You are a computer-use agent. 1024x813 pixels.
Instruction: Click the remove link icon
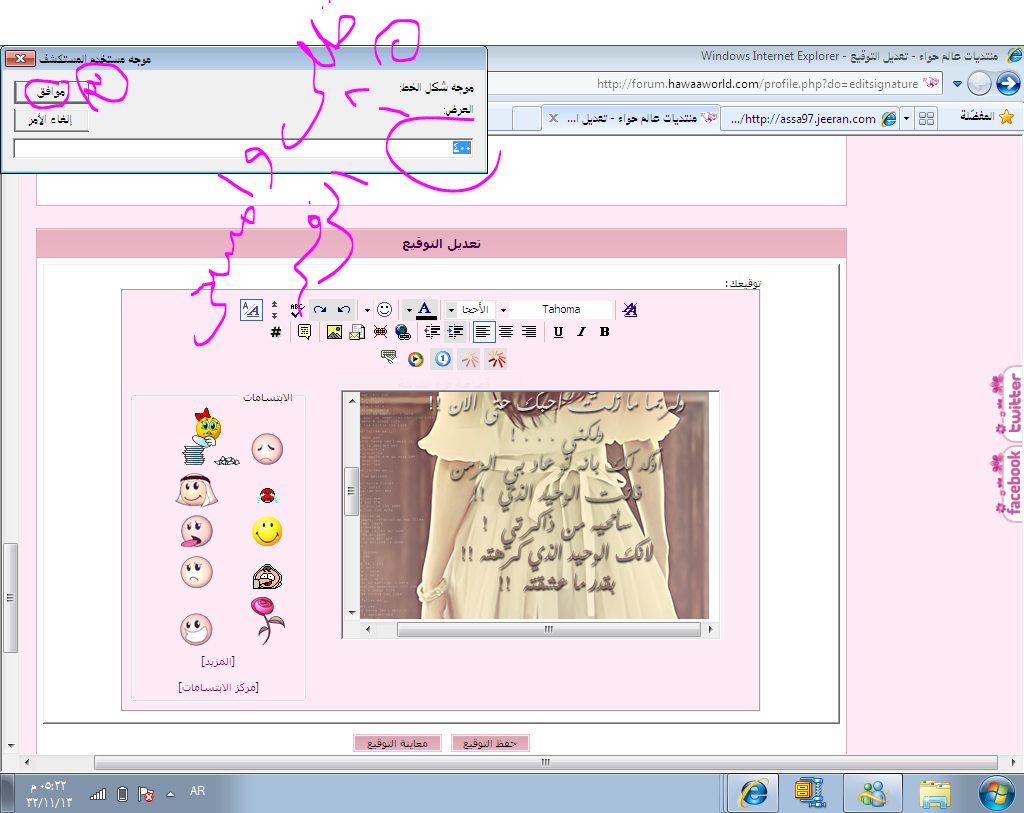click(x=380, y=332)
